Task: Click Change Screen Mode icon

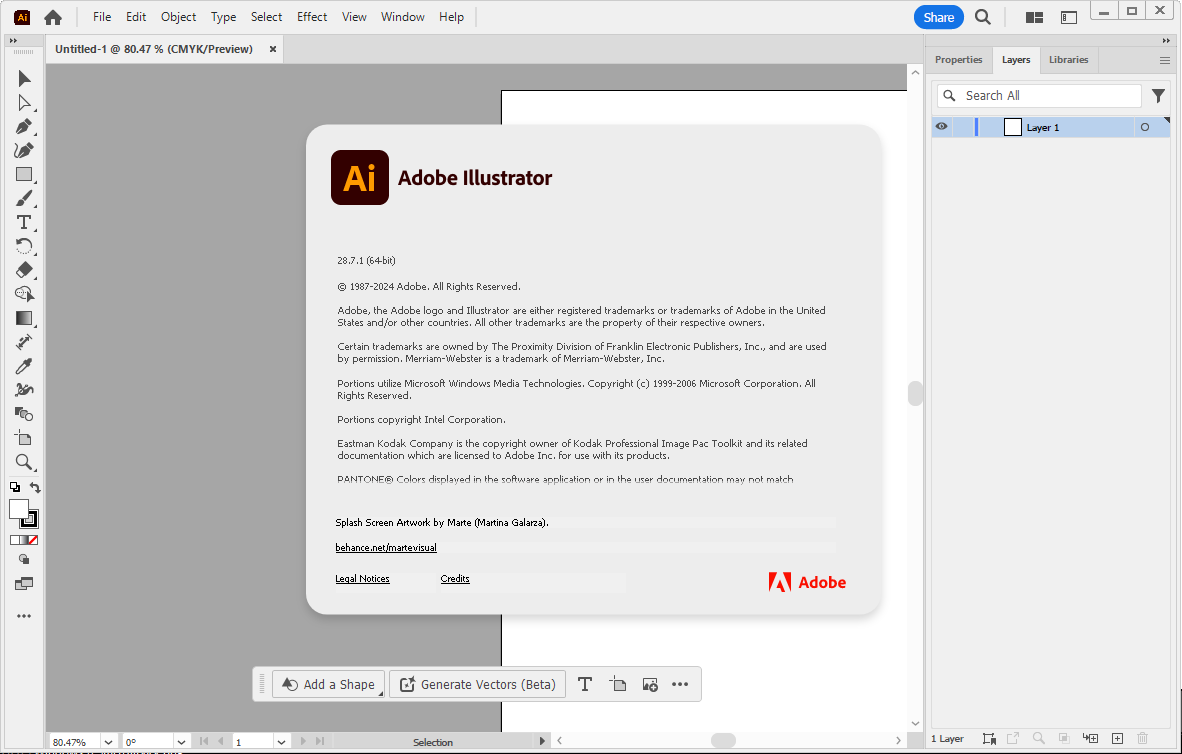Action: [x=24, y=584]
